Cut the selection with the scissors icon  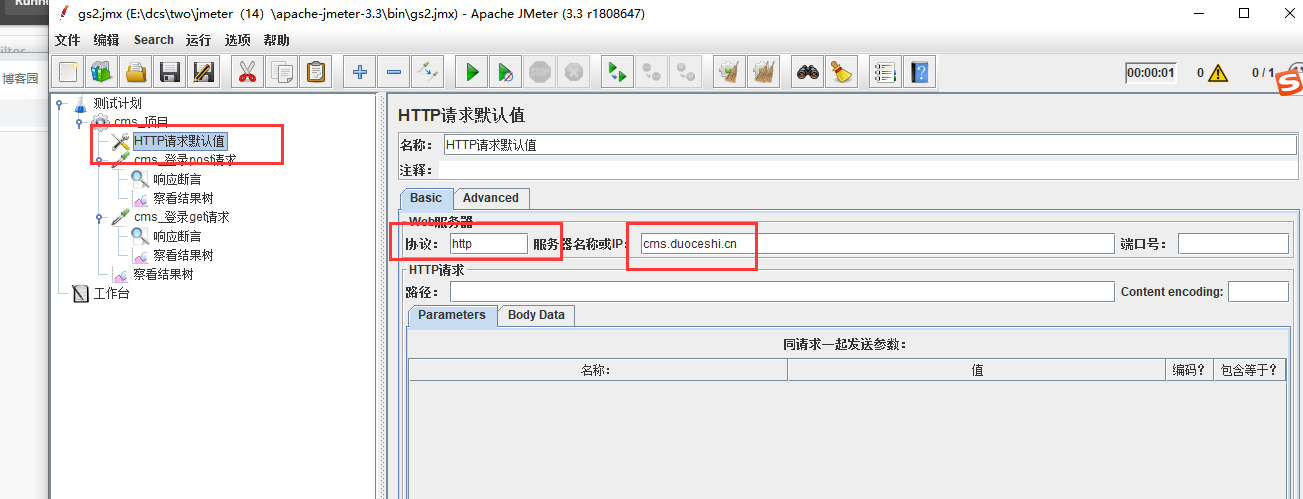[248, 72]
